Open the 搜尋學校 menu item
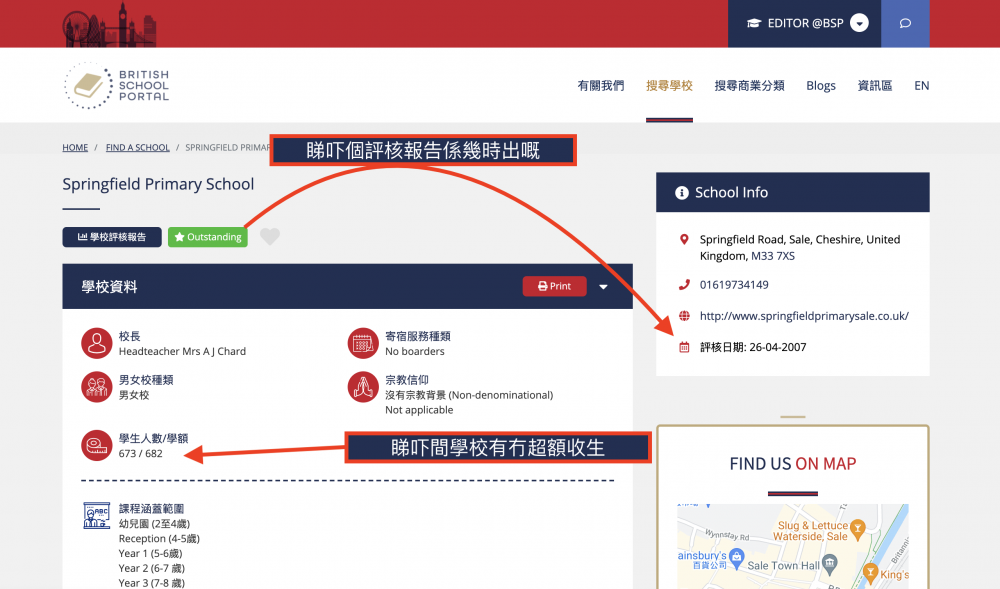The width and height of the screenshot is (1000, 589). click(669, 85)
